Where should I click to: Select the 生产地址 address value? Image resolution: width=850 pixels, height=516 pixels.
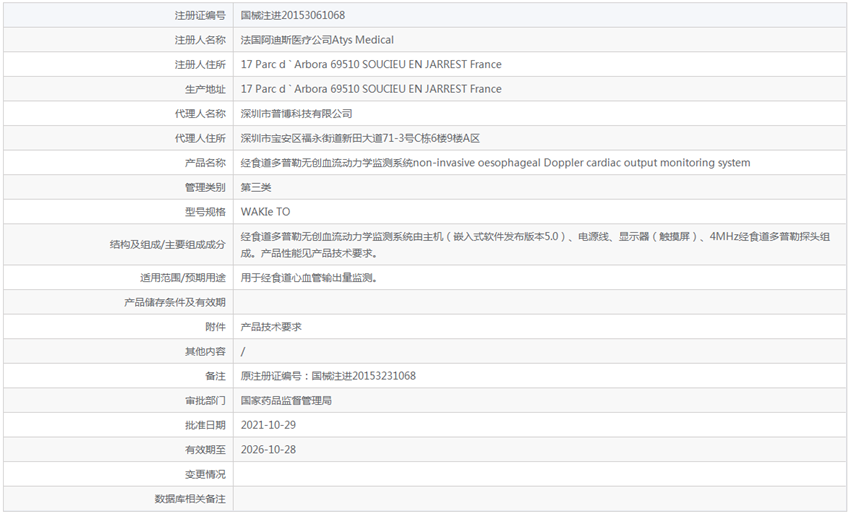(371, 89)
